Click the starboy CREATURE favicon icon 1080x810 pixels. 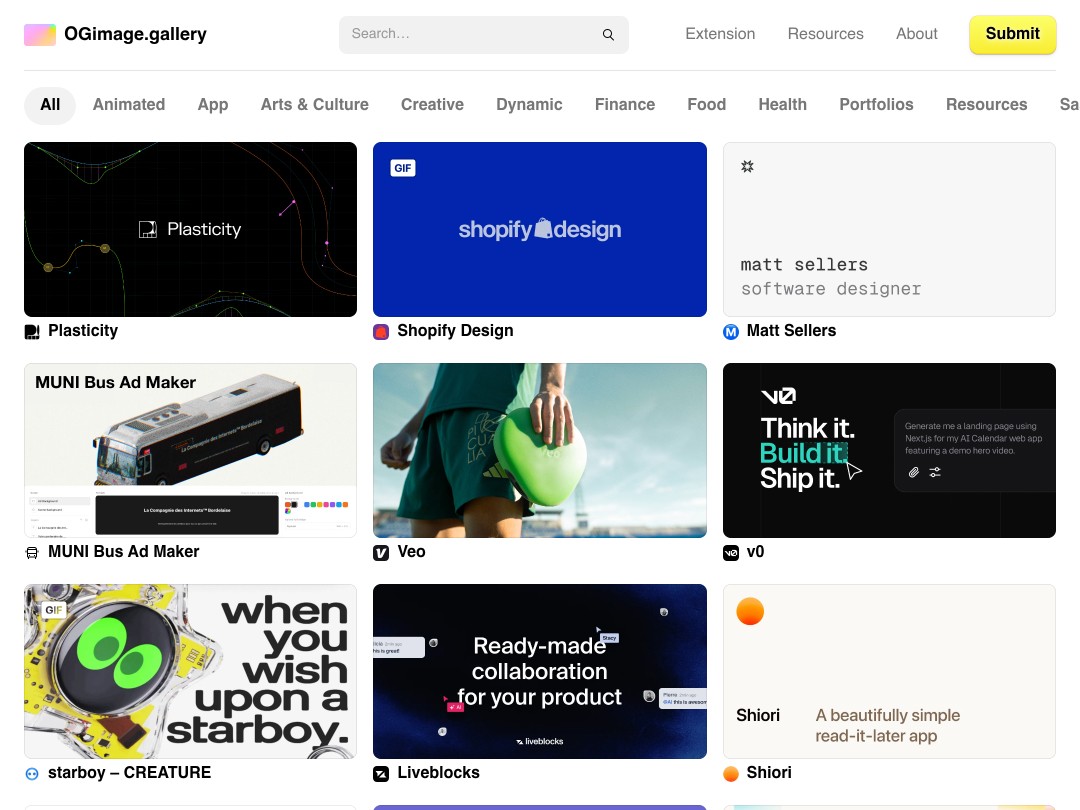[32, 773]
